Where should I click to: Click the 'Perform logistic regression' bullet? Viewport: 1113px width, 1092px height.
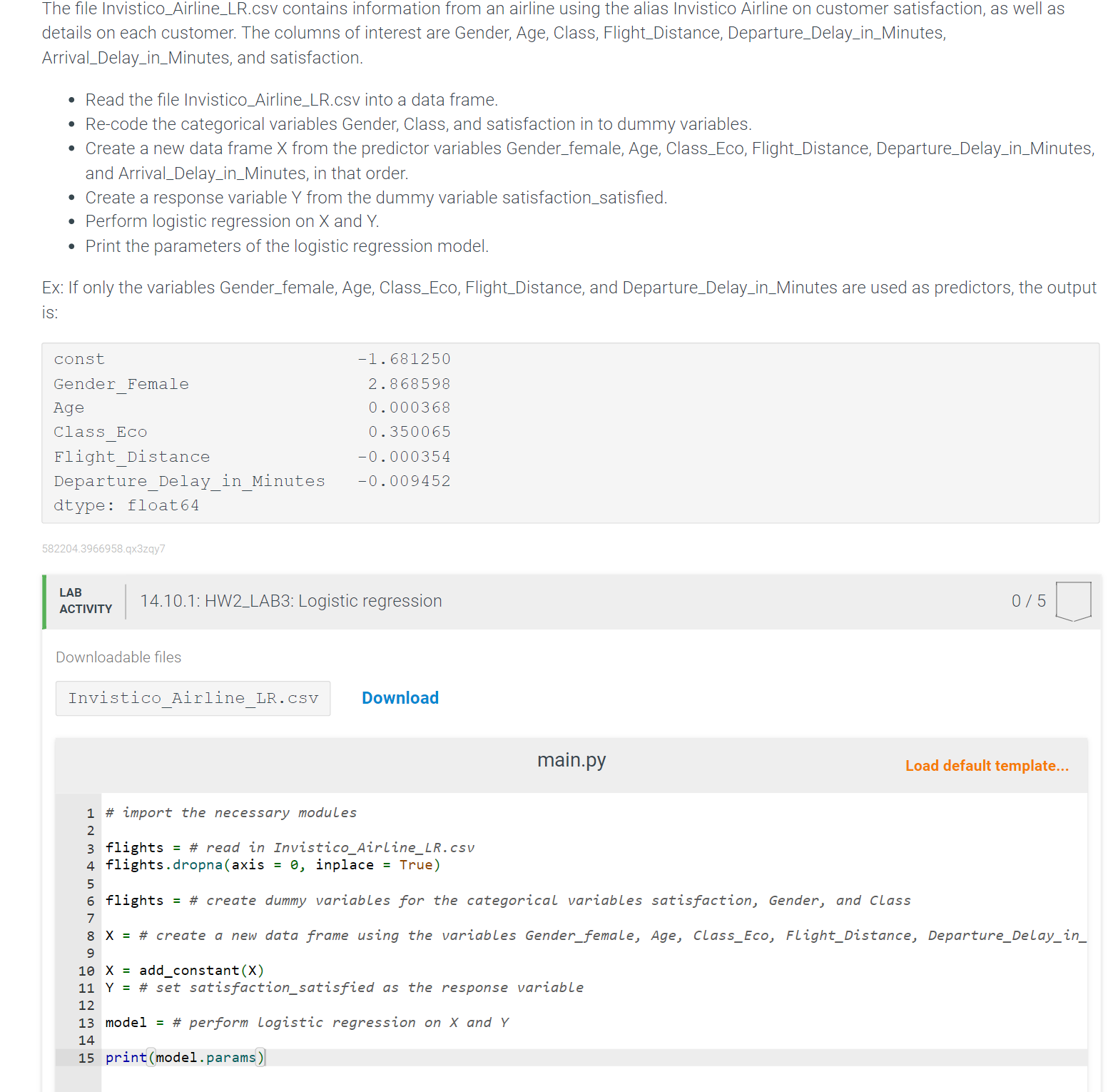232,221
